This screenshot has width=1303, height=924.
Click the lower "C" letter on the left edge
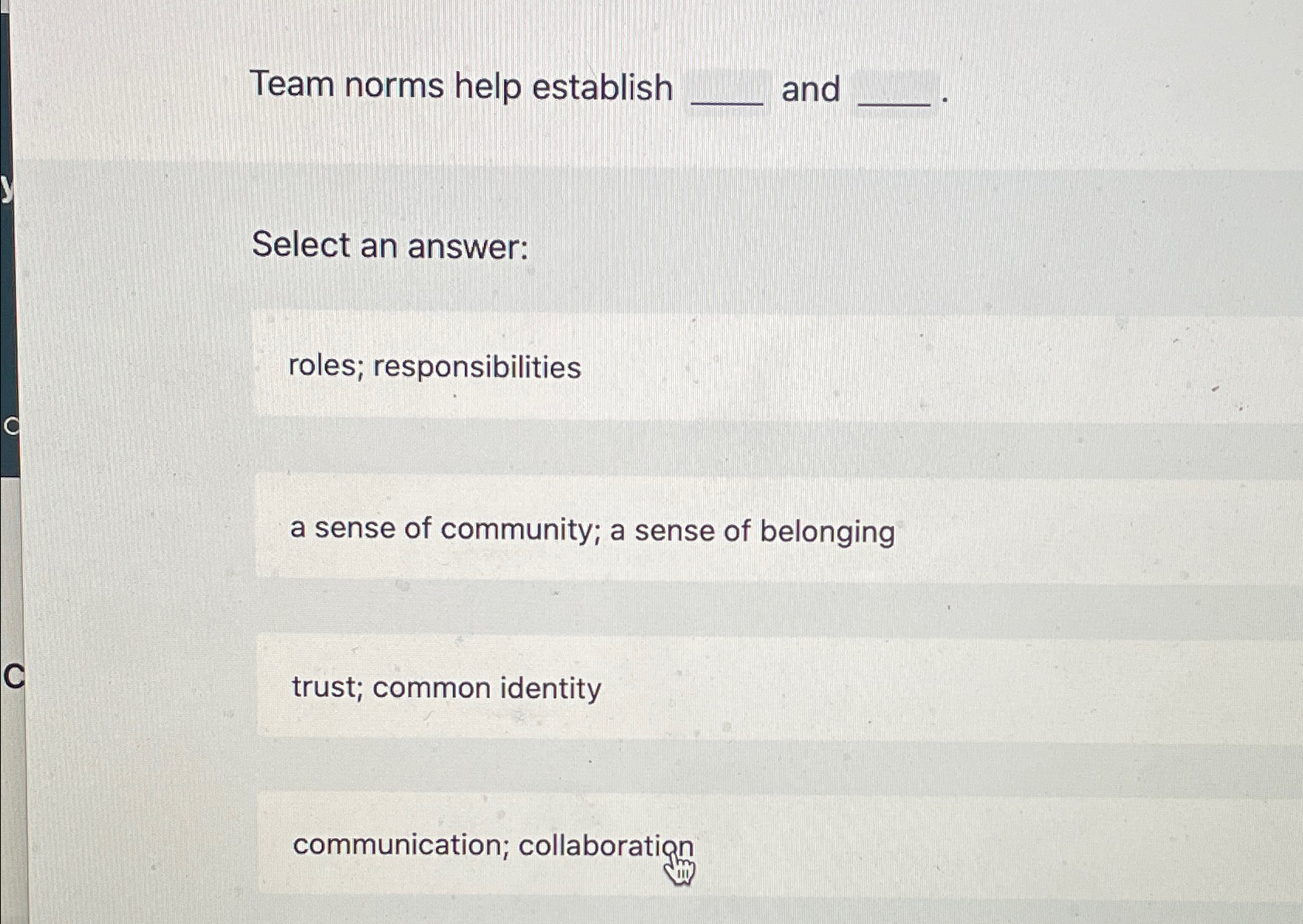pyautogui.click(x=13, y=676)
